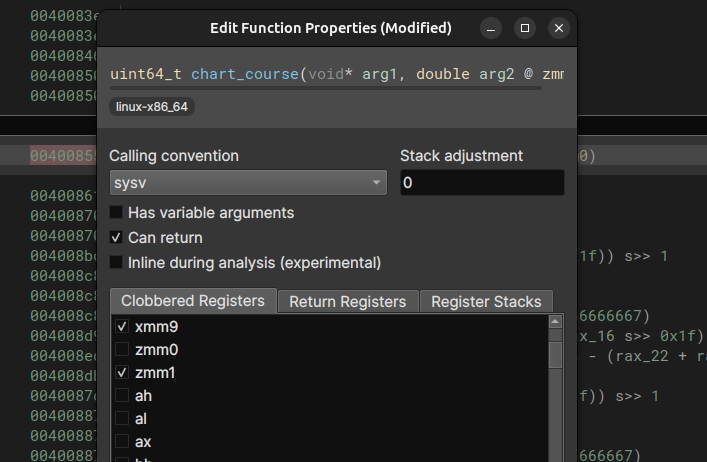
Task: Click the 'Calling convention' label
Action: [x=174, y=156]
